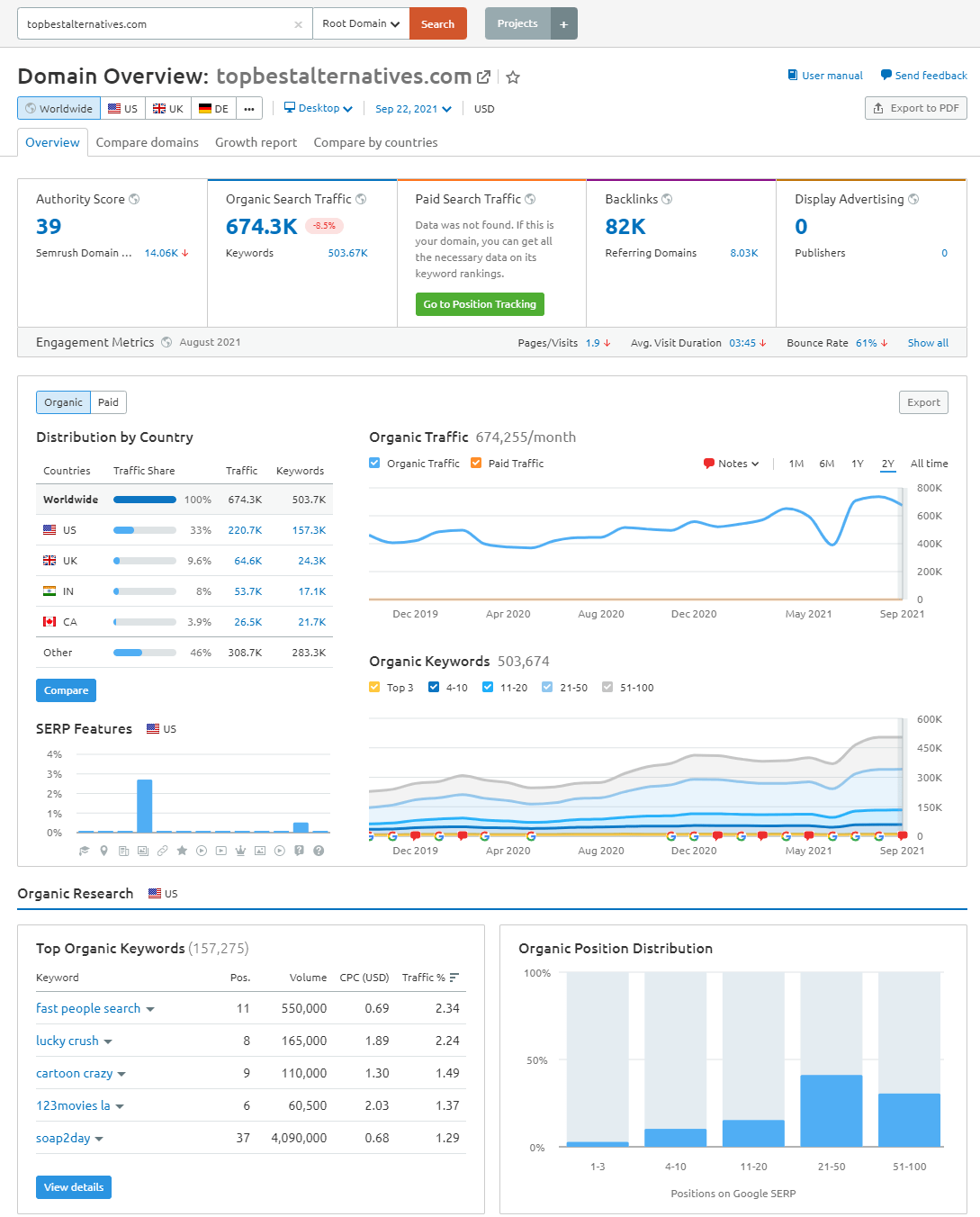The height and width of the screenshot is (1217, 980).
Task: Select the Local pack pin SERP icon
Action: (103, 851)
